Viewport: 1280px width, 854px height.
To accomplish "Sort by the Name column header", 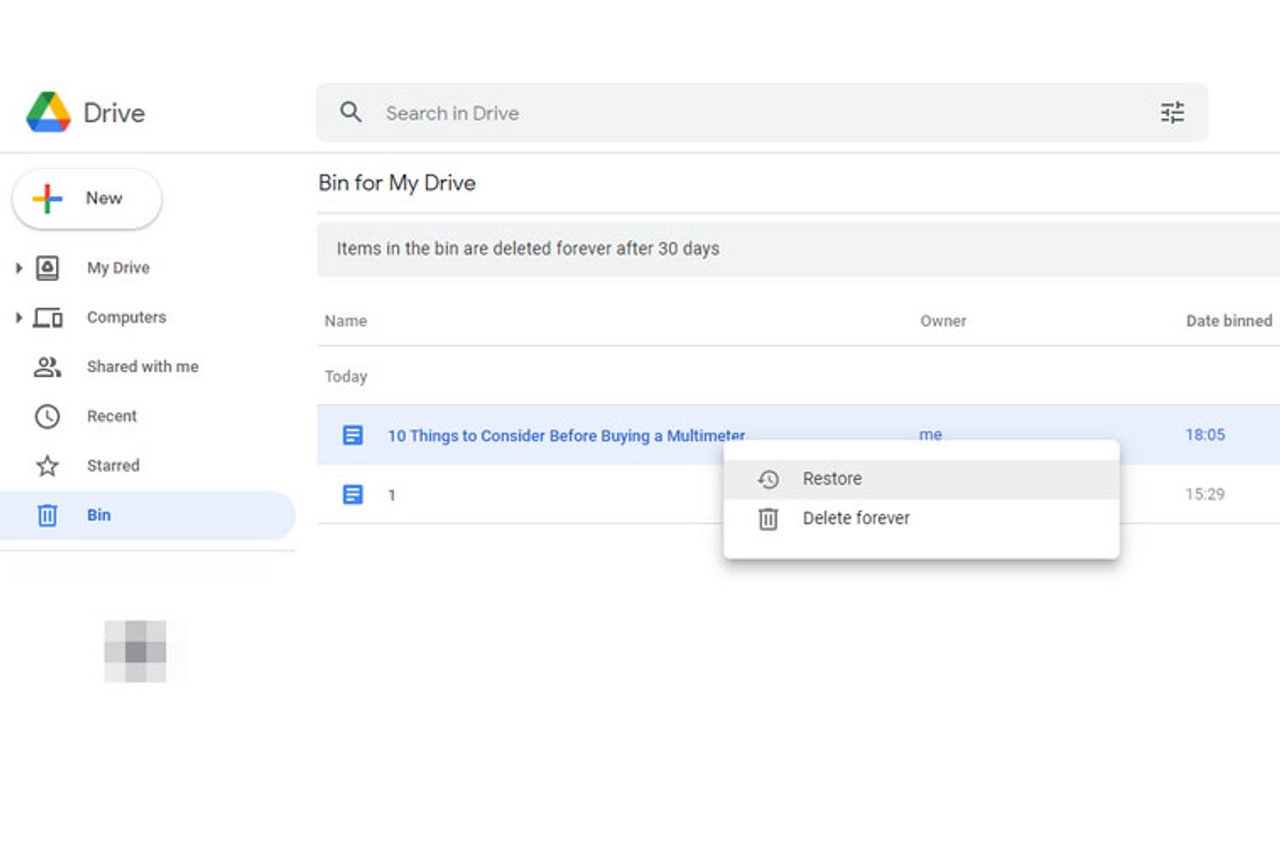I will (346, 321).
